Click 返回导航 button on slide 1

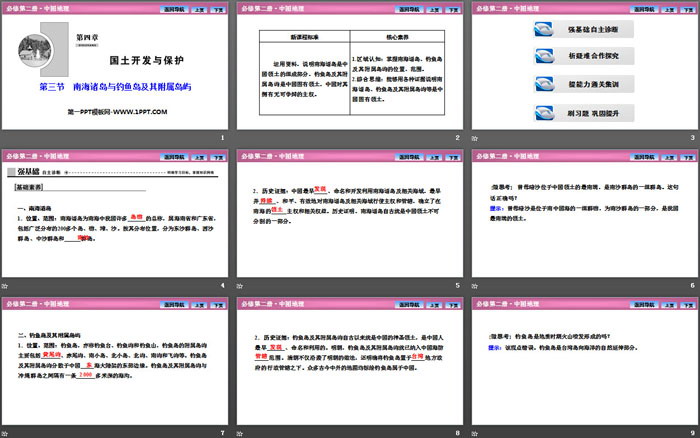pos(174,9)
